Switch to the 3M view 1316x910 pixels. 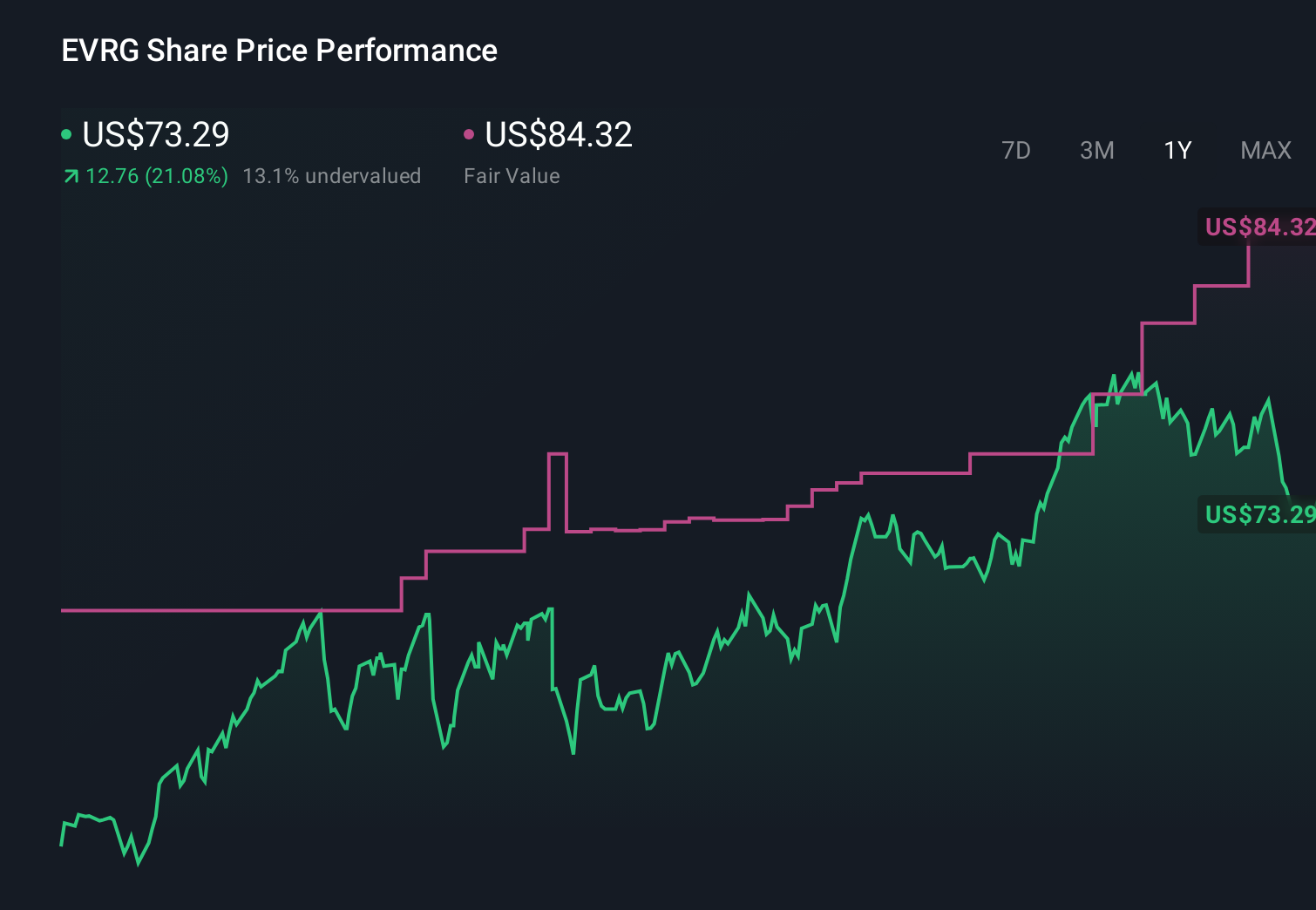coord(1096,150)
